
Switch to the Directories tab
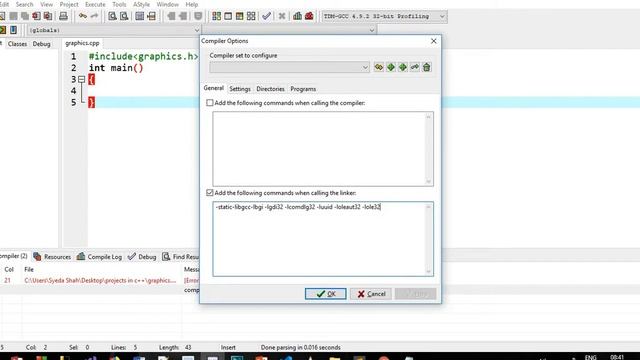270,89
